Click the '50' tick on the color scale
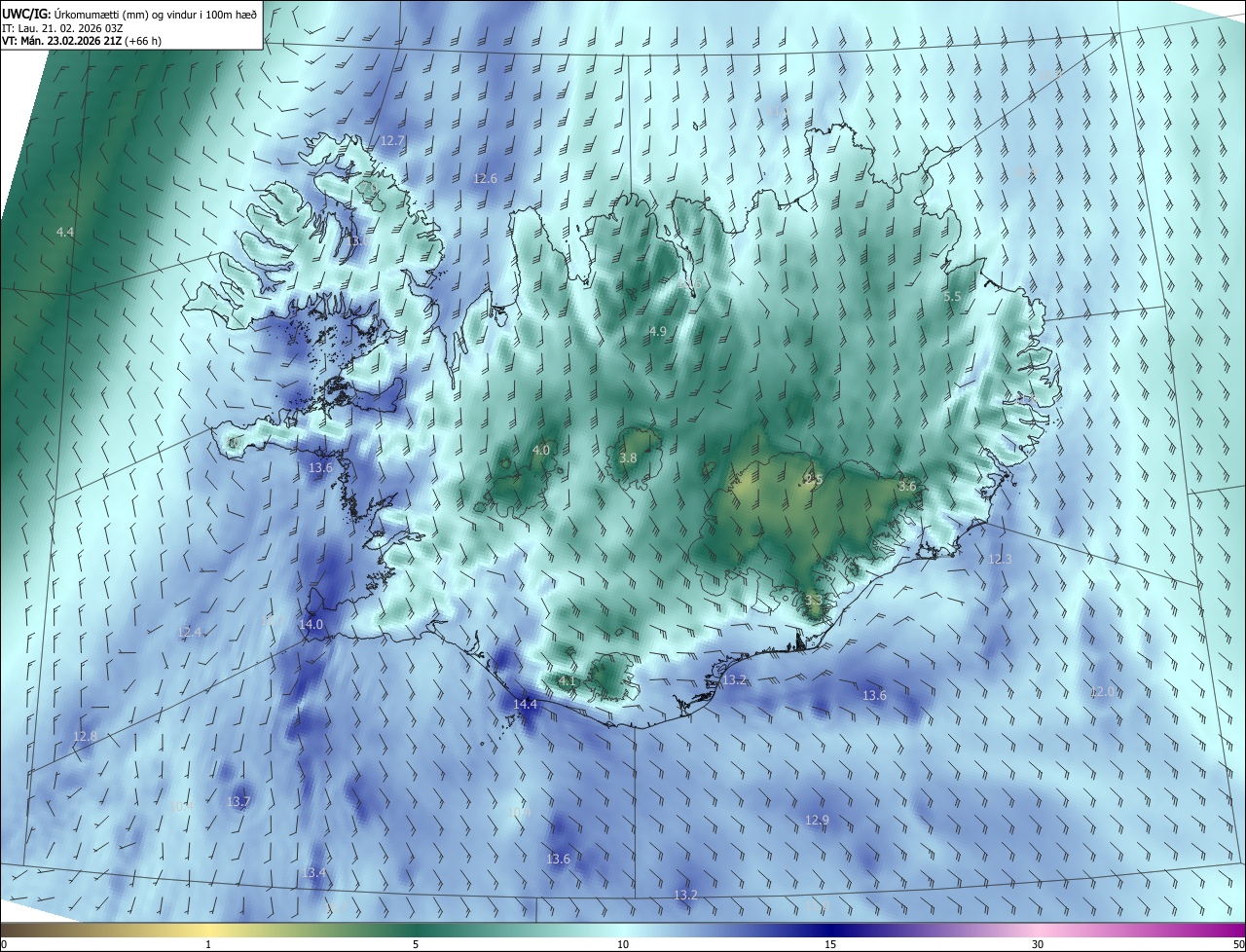The image size is (1246, 952). [x=1238, y=945]
